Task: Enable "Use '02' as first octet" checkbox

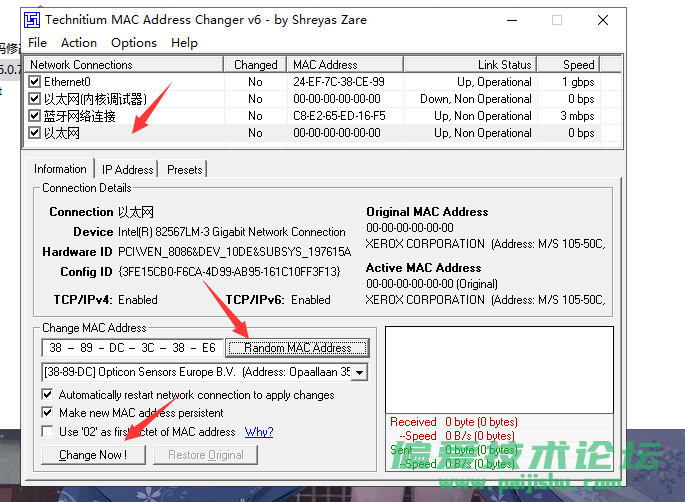Action: [48, 432]
